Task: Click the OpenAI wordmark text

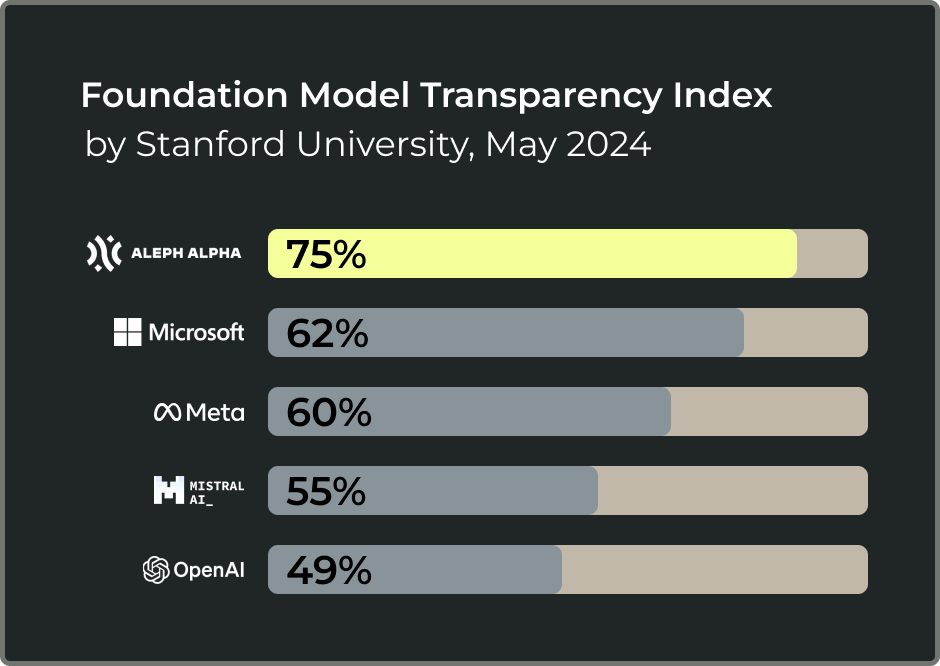Action: pos(209,571)
